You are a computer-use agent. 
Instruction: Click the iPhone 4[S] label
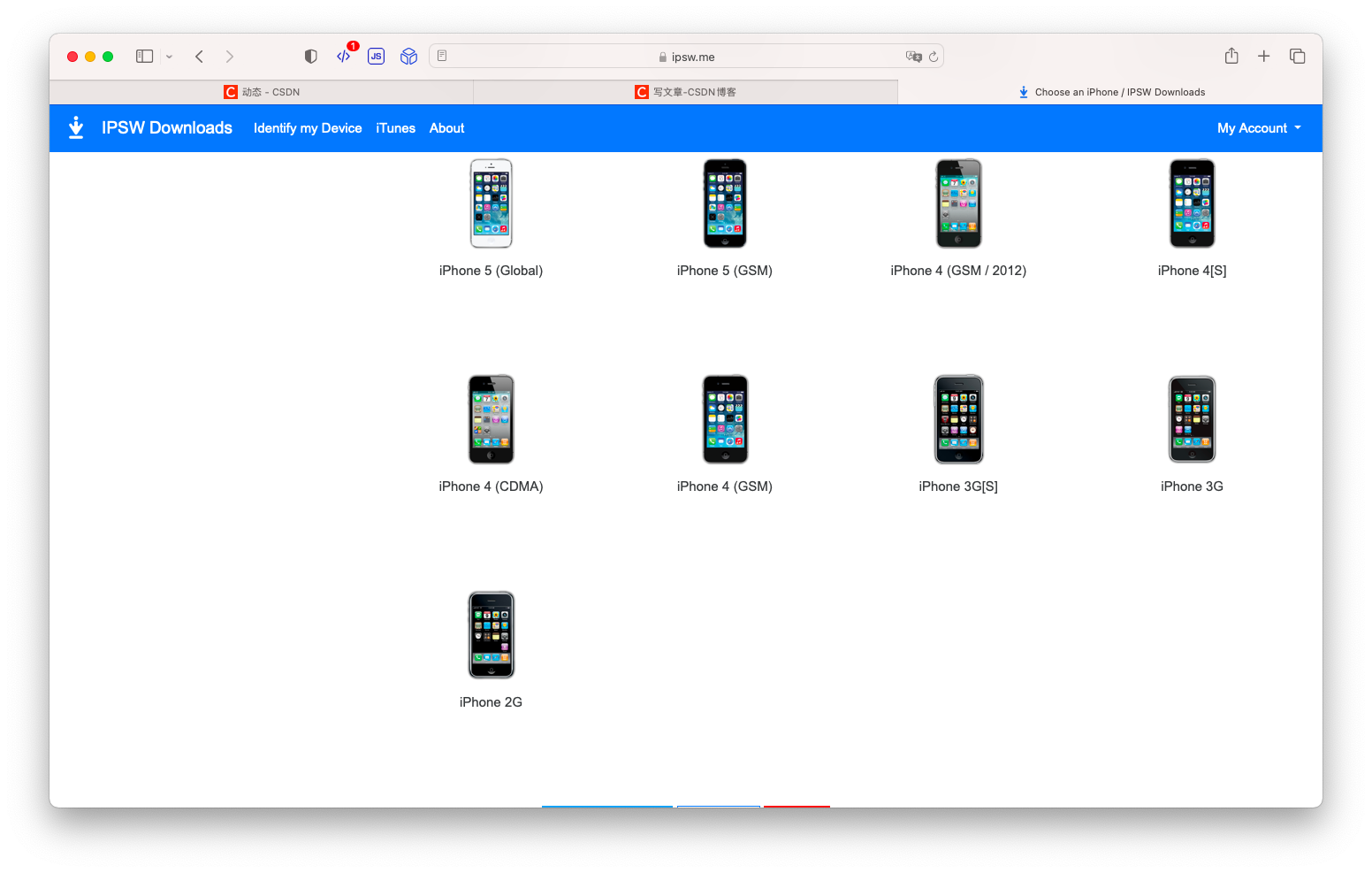coord(1193,271)
